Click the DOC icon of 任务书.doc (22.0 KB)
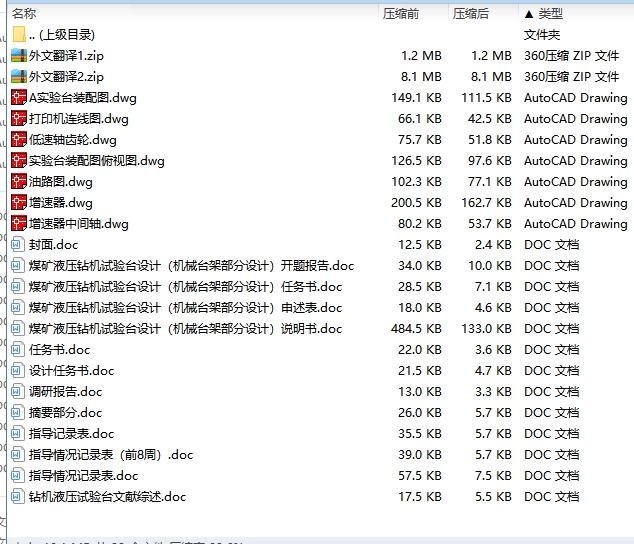The image size is (634, 544). [x=17, y=350]
